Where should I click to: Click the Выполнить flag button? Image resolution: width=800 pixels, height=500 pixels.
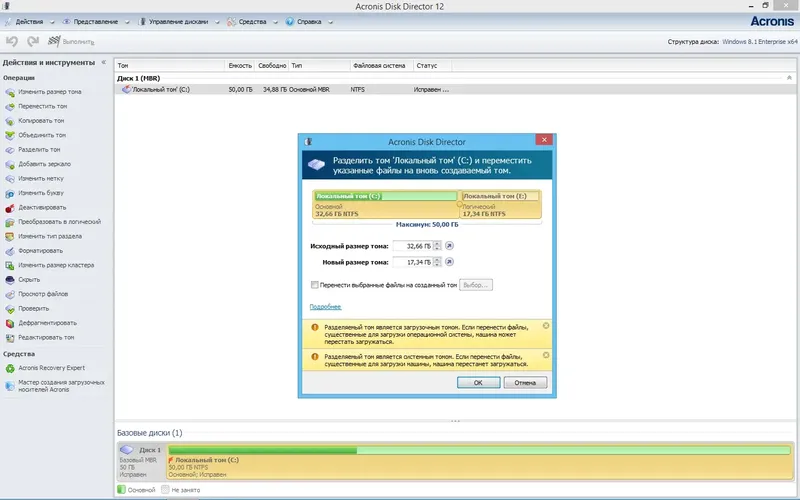click(x=71, y=41)
